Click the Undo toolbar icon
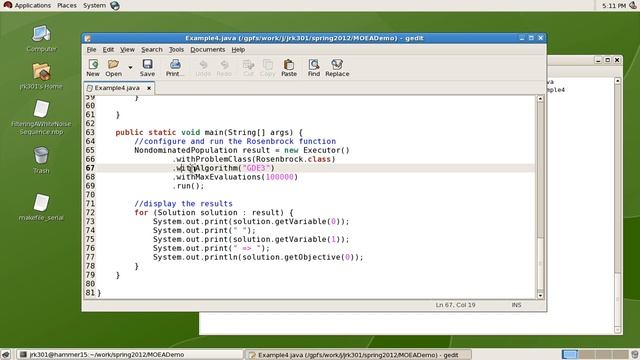Image resolution: width=640 pixels, height=360 pixels. [x=203, y=68]
